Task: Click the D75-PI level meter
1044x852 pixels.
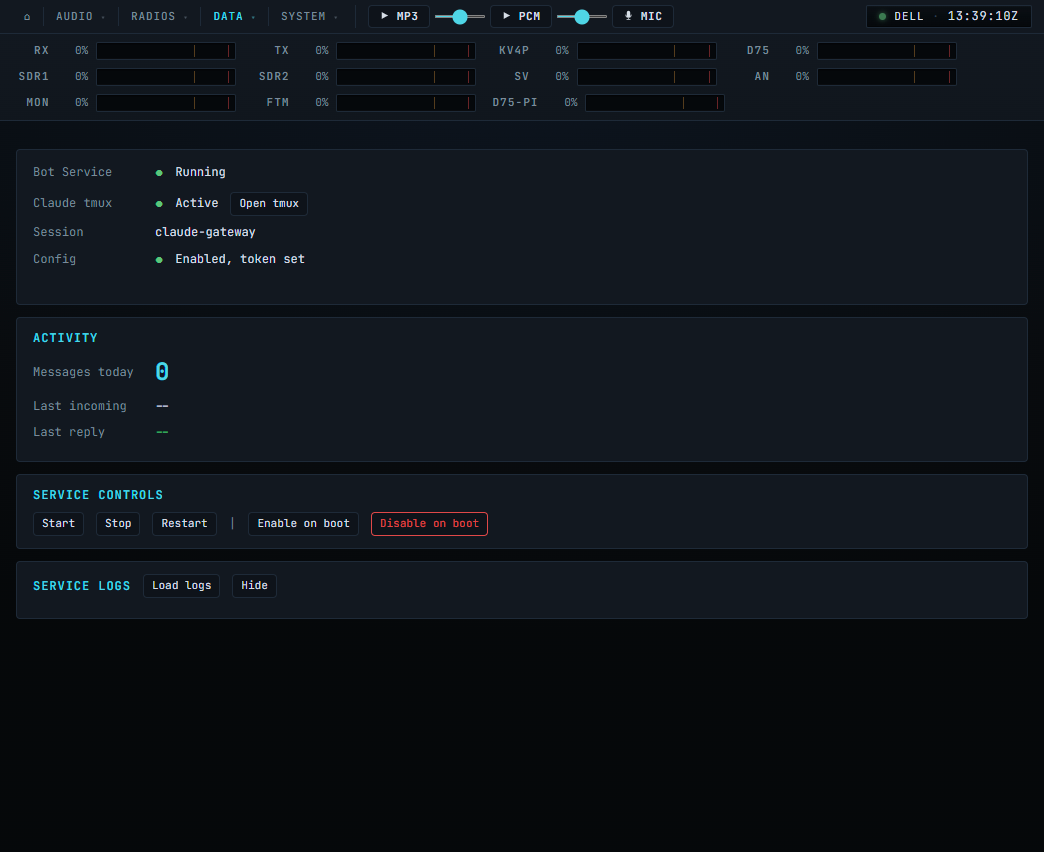Action: click(654, 103)
